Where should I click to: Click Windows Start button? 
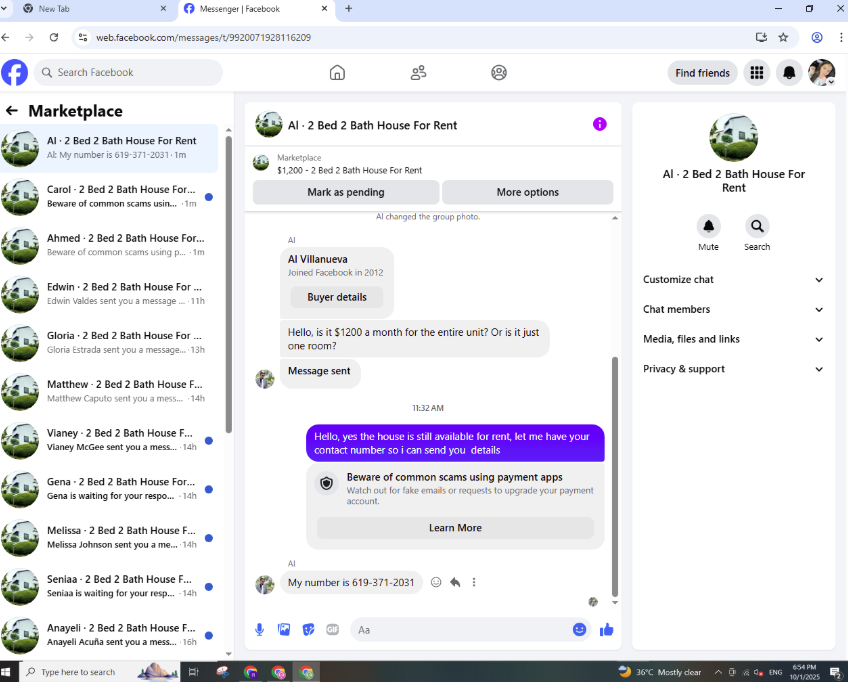click(x=6, y=672)
